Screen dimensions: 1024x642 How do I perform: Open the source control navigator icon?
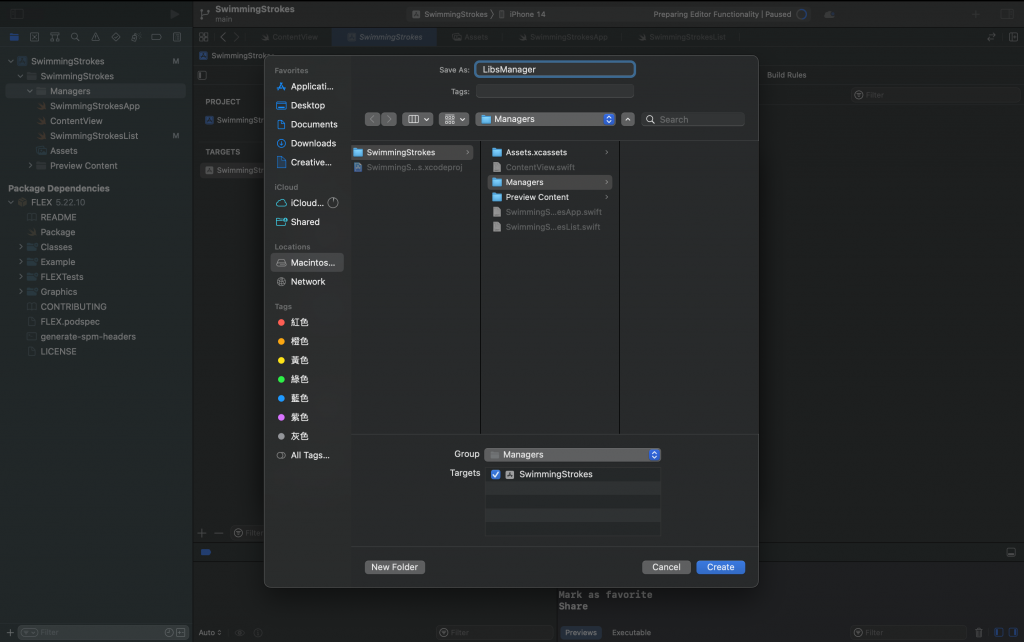[x=35, y=37]
